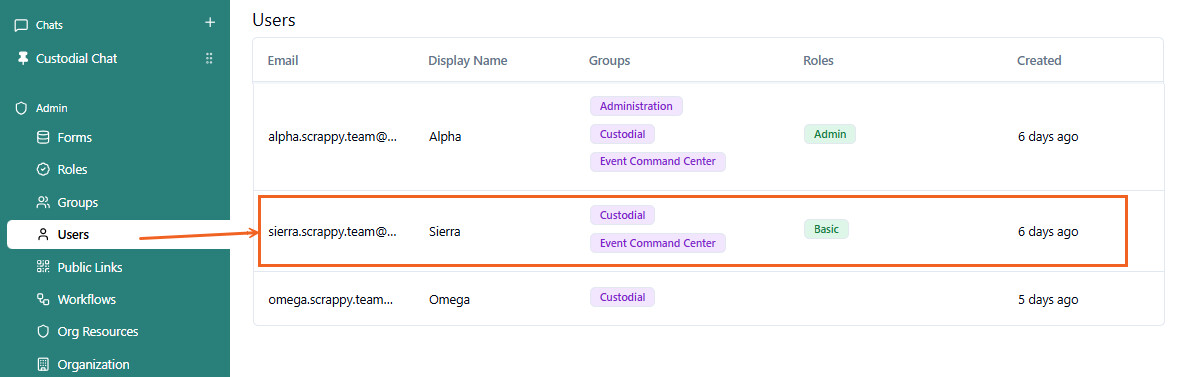Click the Chats section label
Screen dimensions: 1184x377
[49, 25]
